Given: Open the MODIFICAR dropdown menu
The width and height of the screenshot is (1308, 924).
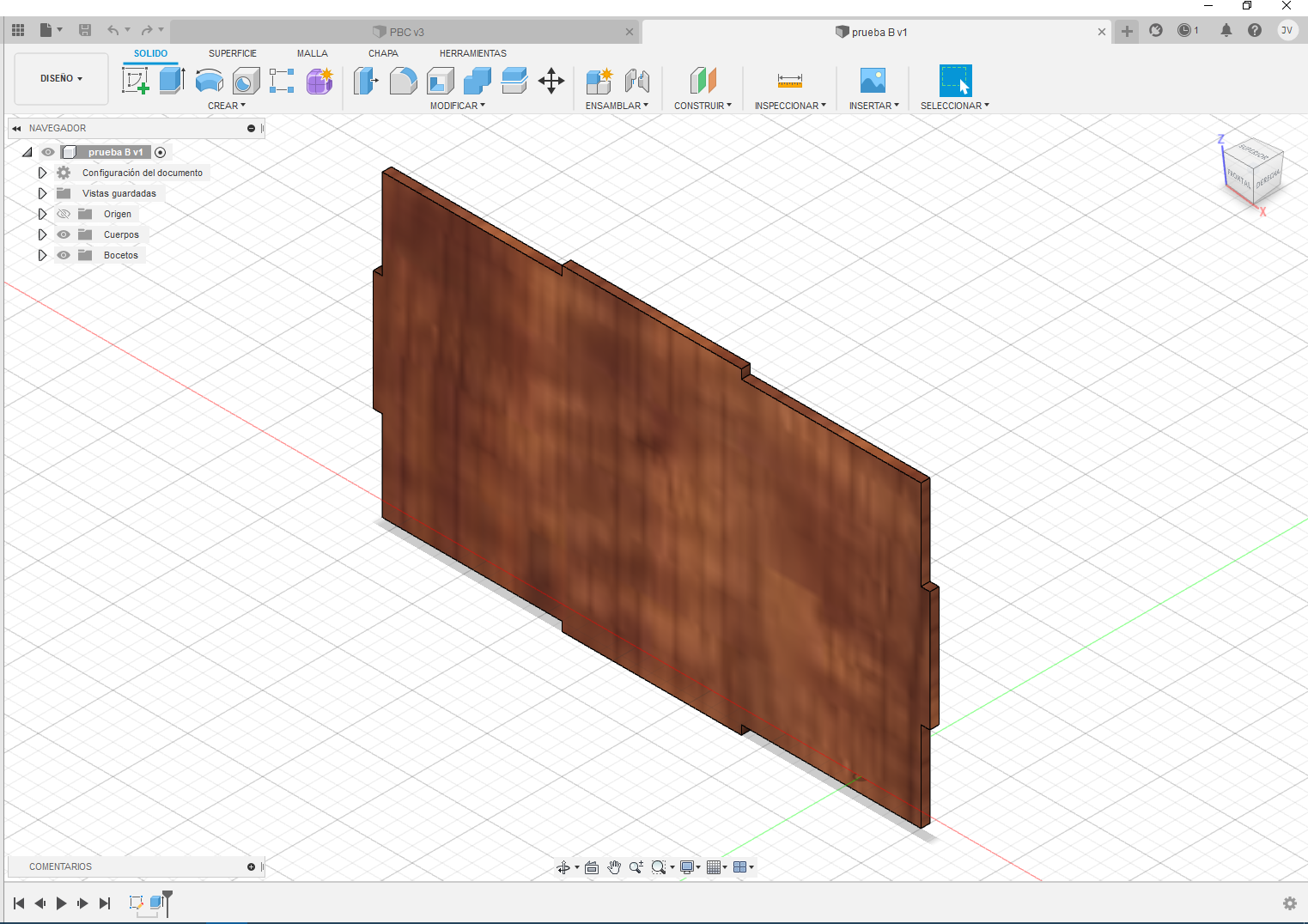Looking at the screenshot, I should [458, 106].
